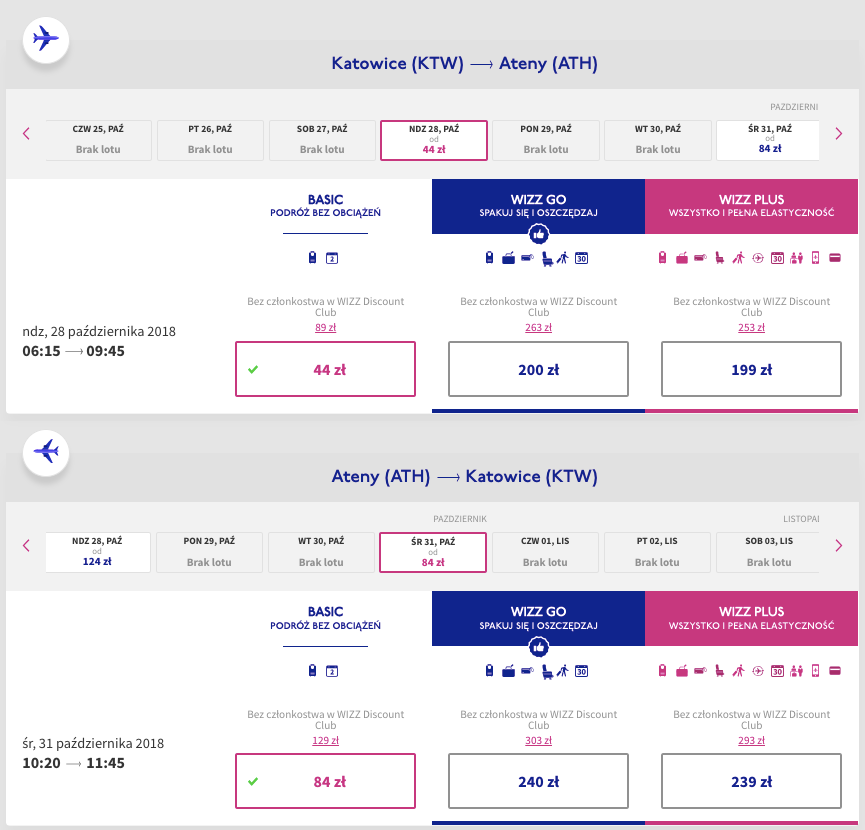Click the trolley bag icon under outbound WIZZ PLUS
Viewport: 865px width, 830px height.
(x=682, y=258)
